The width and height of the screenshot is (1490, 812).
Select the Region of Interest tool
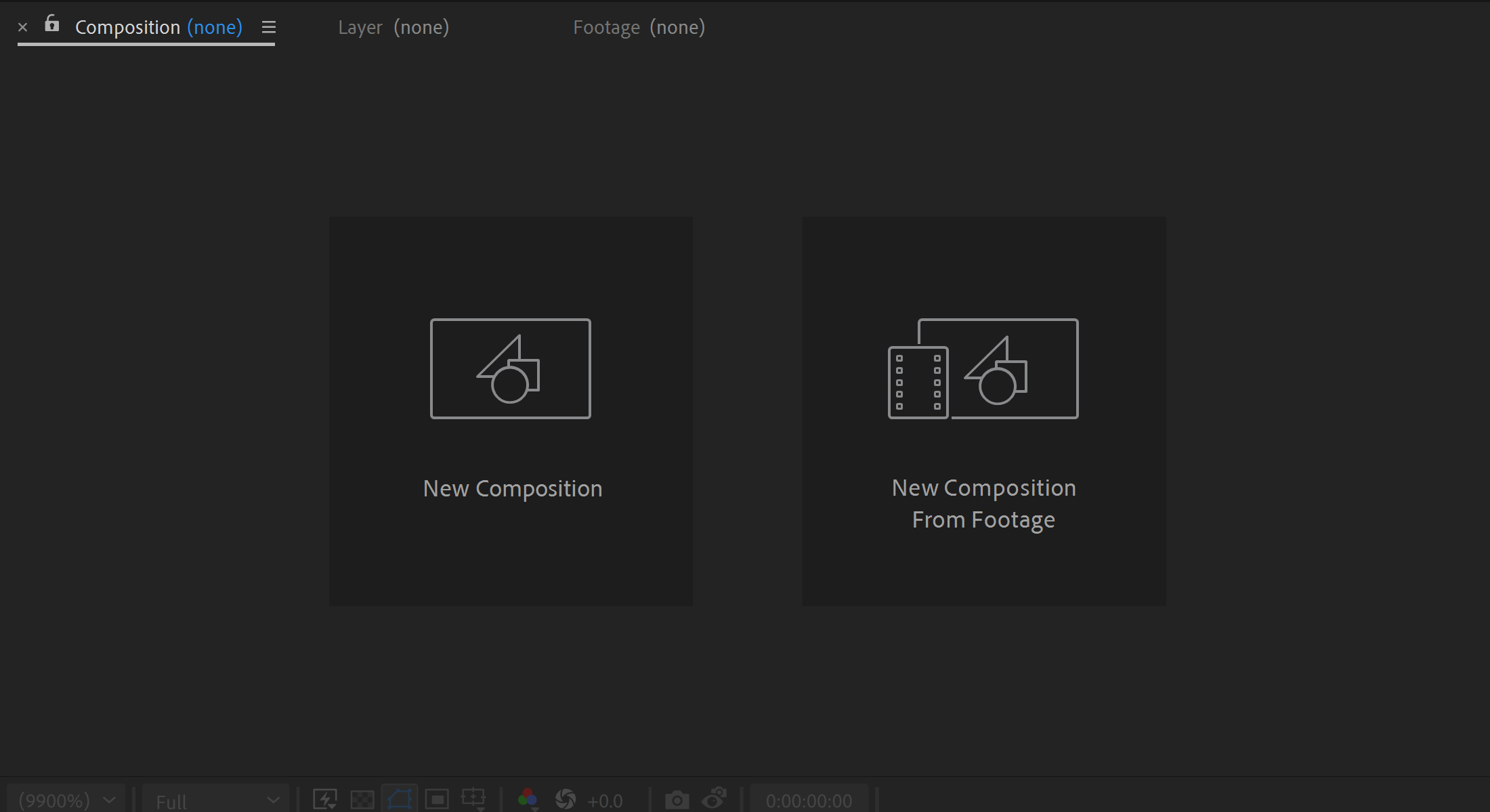(437, 799)
